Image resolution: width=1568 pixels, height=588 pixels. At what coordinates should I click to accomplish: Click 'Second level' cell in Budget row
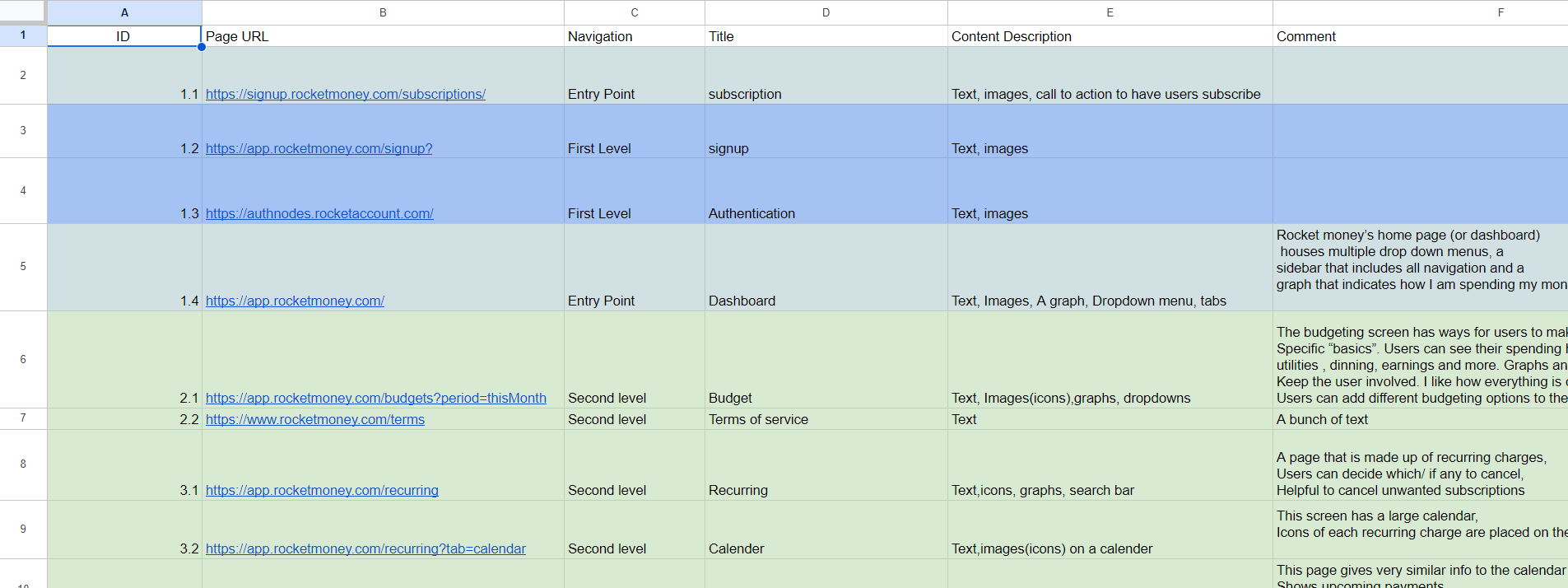click(635, 359)
